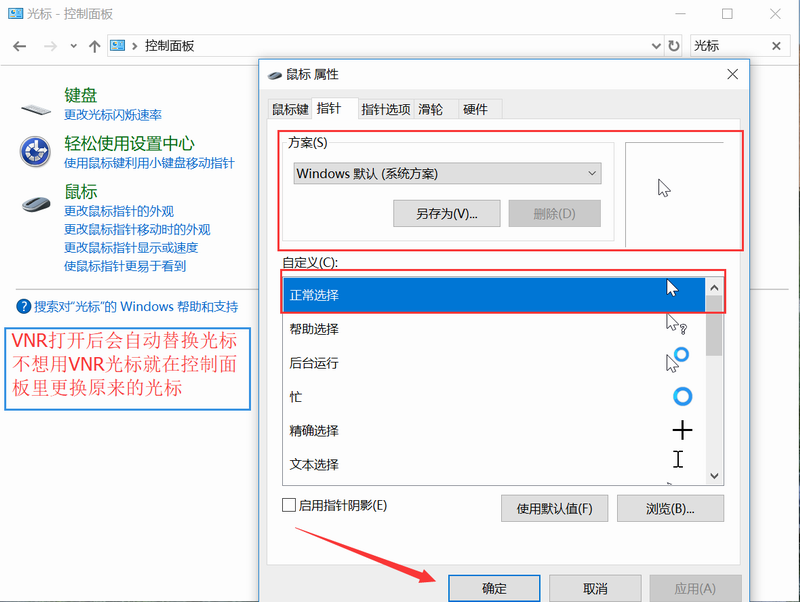Open the Windows 默认 scheme dropdown
800x602 pixels.
point(447,174)
